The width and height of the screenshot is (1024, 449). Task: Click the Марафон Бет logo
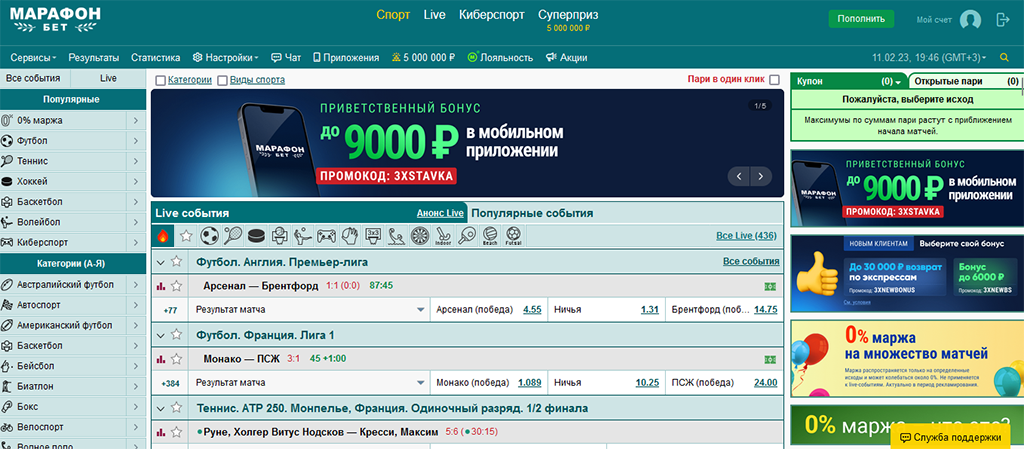coord(55,21)
